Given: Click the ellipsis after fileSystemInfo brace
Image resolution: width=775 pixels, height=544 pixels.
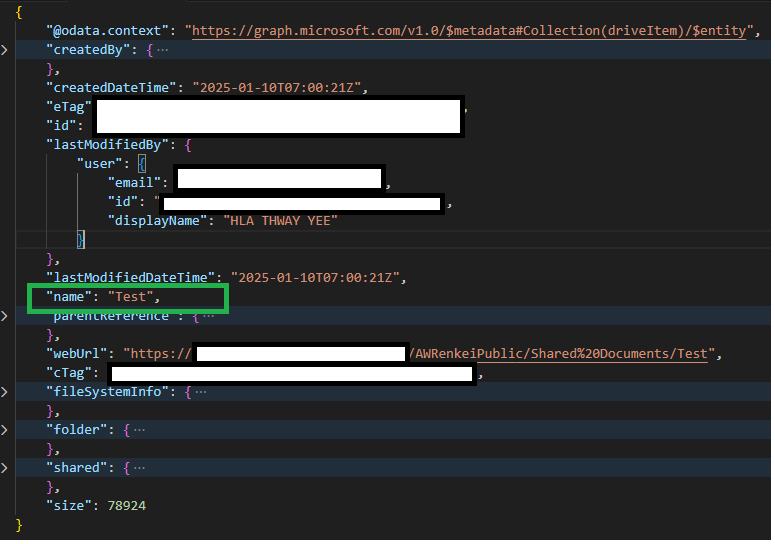Looking at the screenshot, I should [x=200, y=392].
